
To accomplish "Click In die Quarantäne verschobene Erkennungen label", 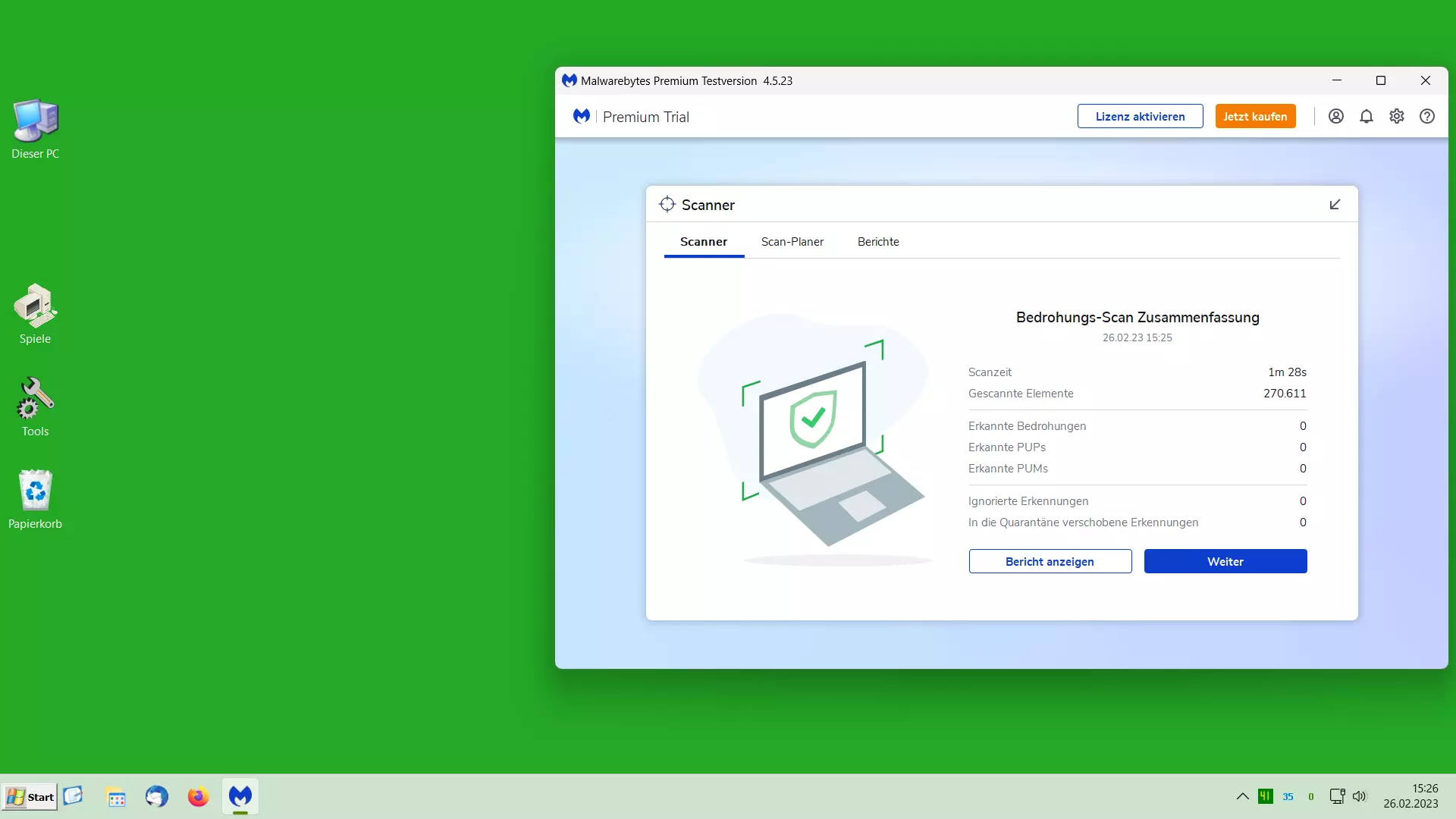I will click(x=1083, y=522).
